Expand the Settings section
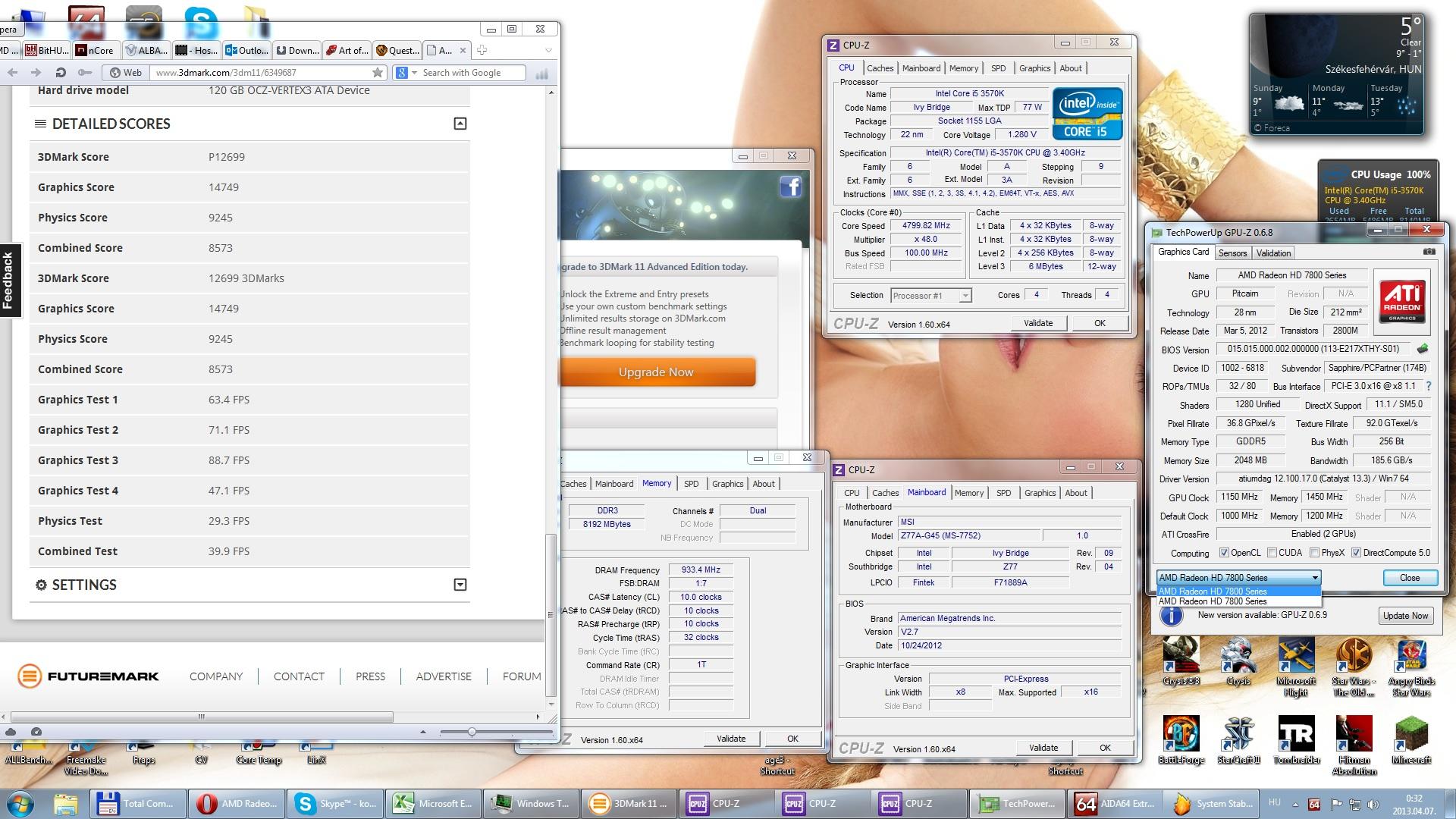 click(x=460, y=585)
